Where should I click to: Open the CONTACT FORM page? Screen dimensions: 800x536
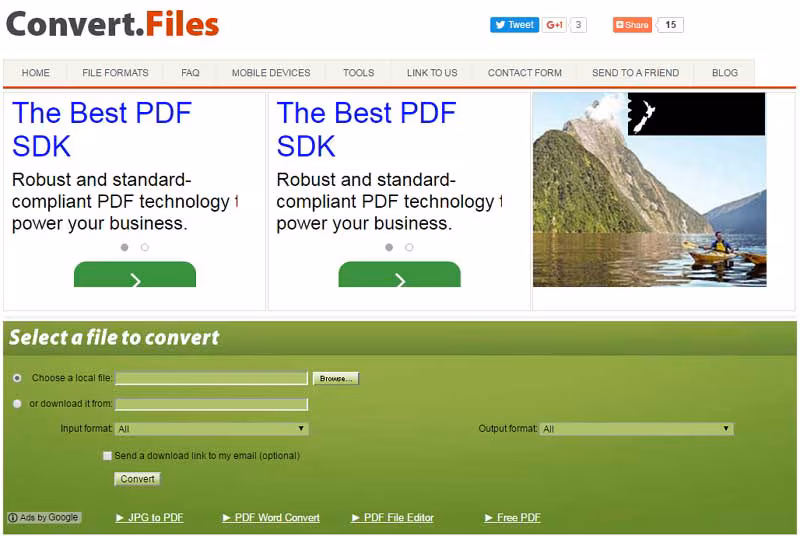click(x=524, y=73)
